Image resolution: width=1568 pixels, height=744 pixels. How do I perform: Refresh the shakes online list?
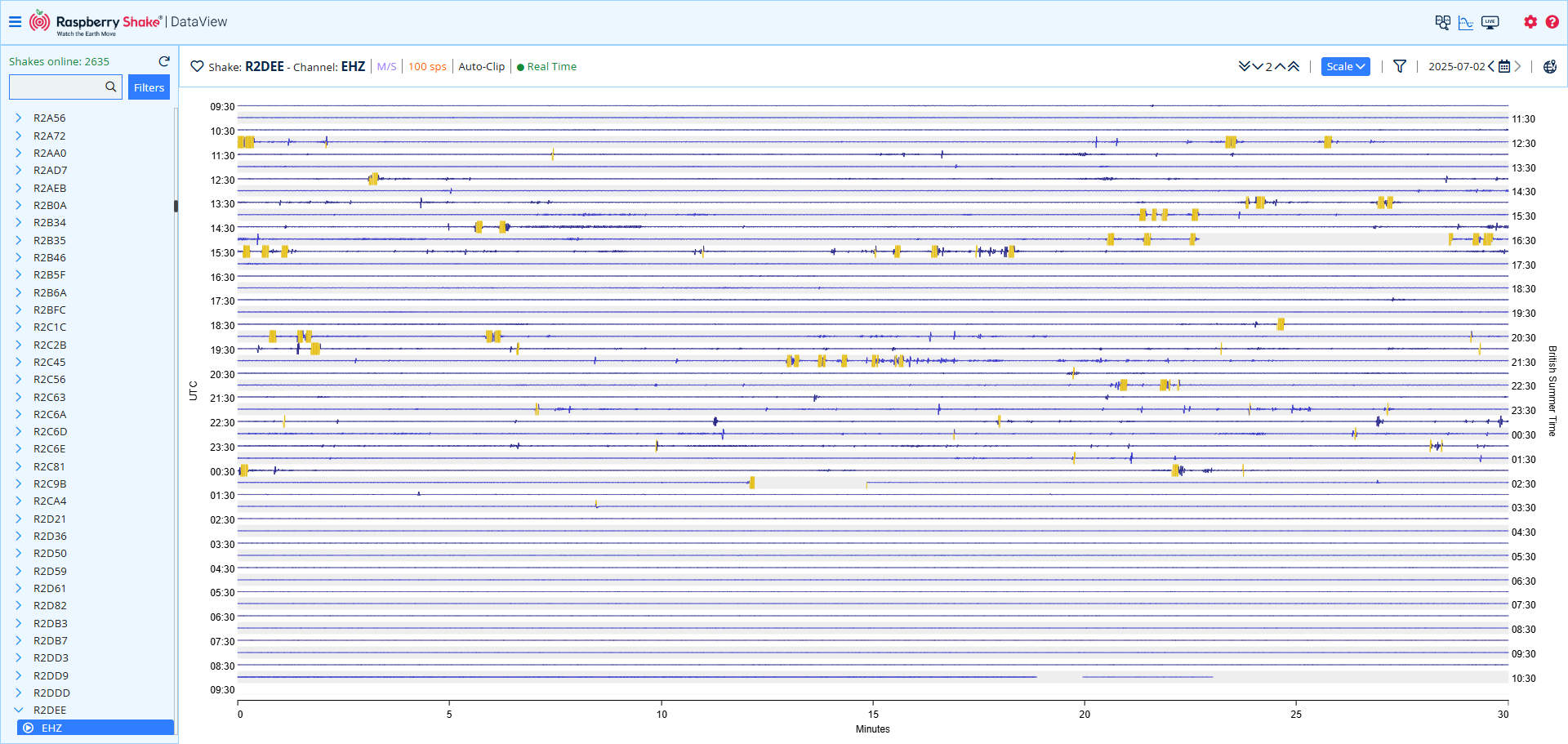164,61
